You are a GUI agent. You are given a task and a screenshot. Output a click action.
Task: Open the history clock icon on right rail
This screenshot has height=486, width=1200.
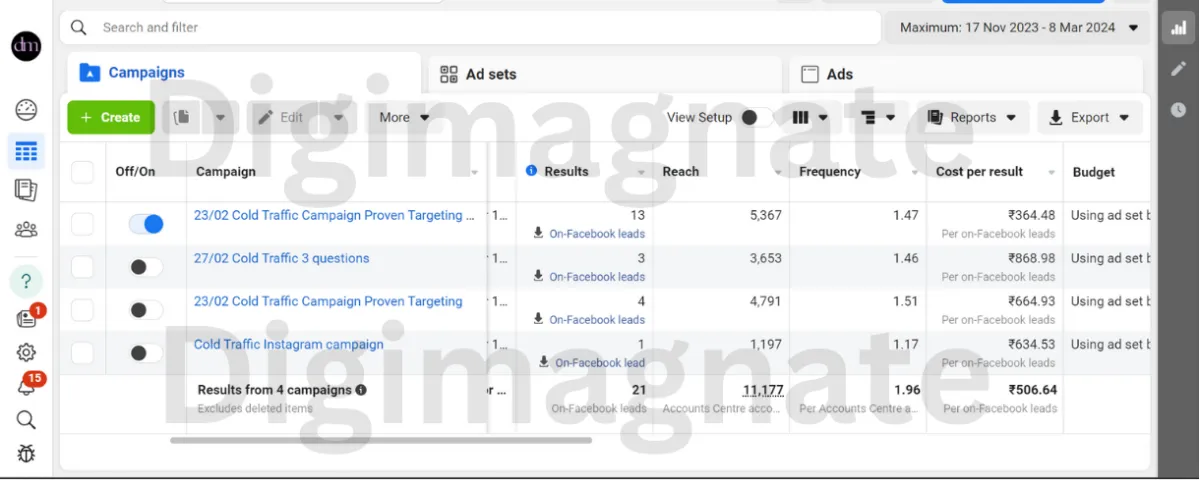1179,109
